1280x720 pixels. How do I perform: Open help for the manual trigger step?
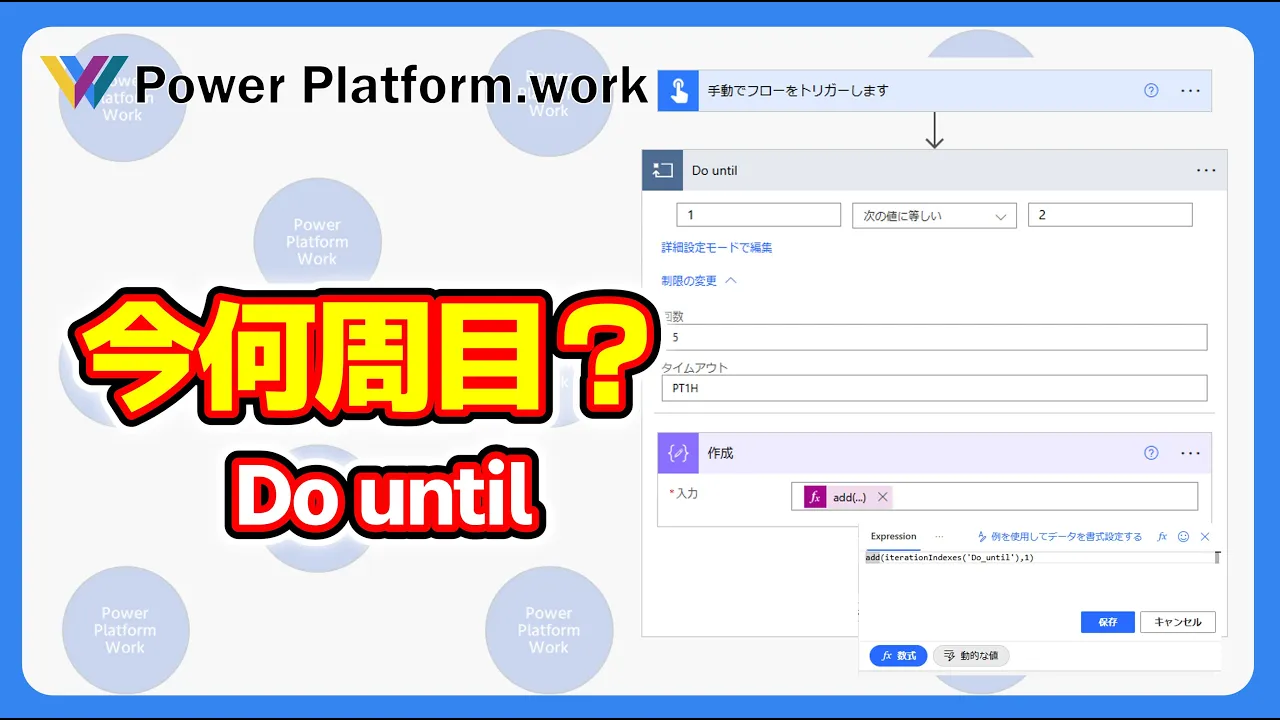tap(1151, 90)
